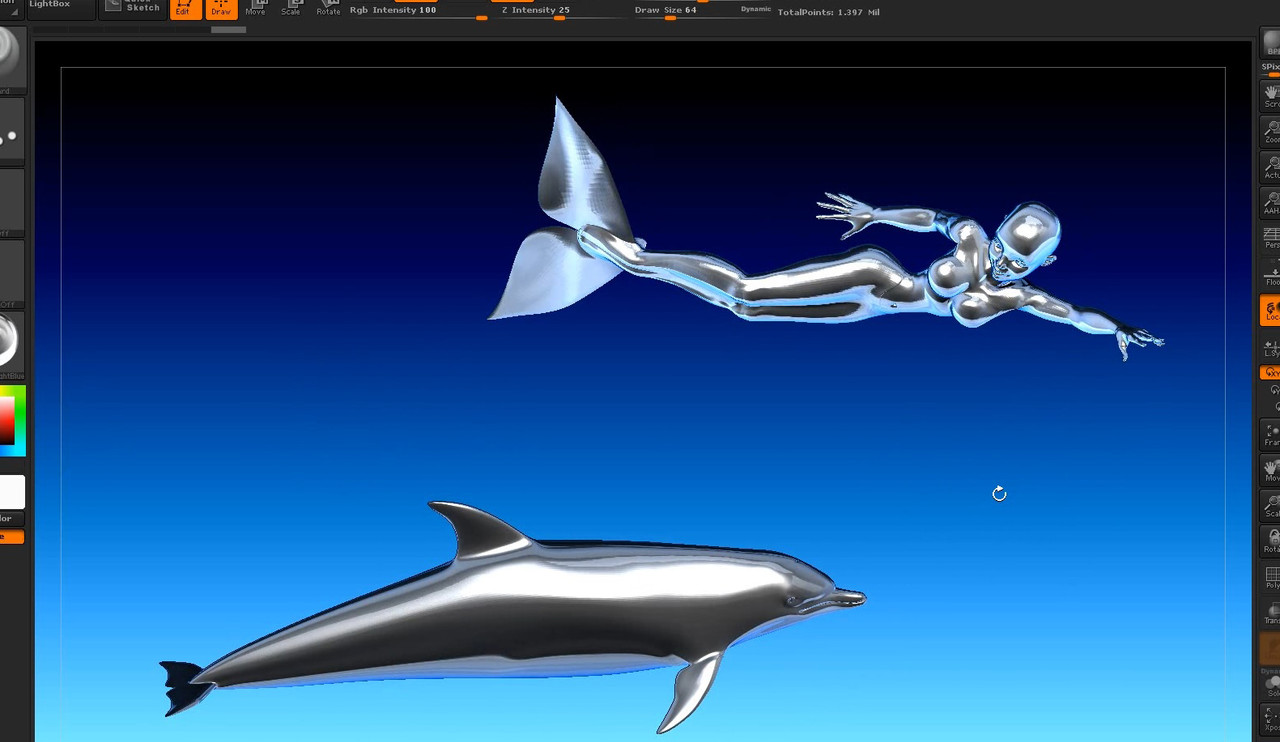Select the right-shelf Scale view icon
This screenshot has width=1280, height=742.
tap(1270, 506)
